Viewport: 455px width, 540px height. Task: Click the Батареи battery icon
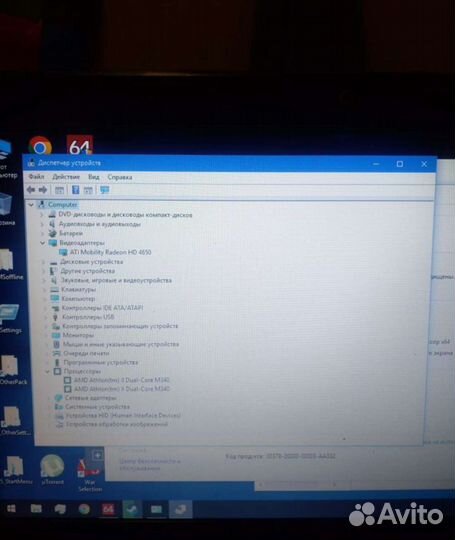pyautogui.click(x=53, y=233)
